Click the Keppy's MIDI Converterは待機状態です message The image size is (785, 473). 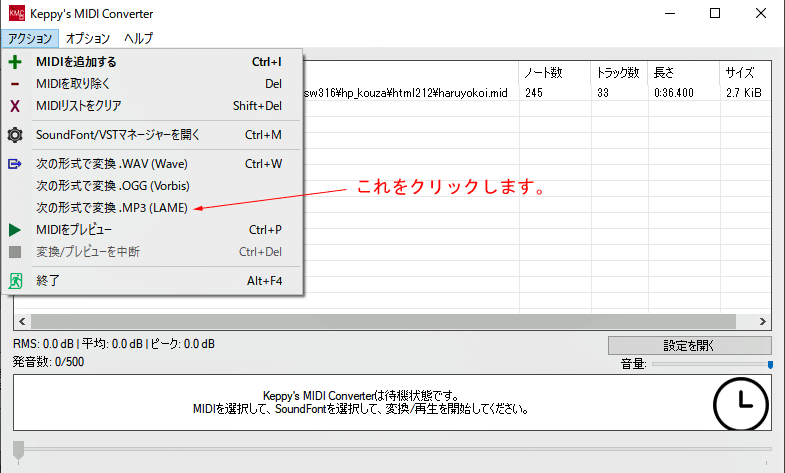point(360,396)
